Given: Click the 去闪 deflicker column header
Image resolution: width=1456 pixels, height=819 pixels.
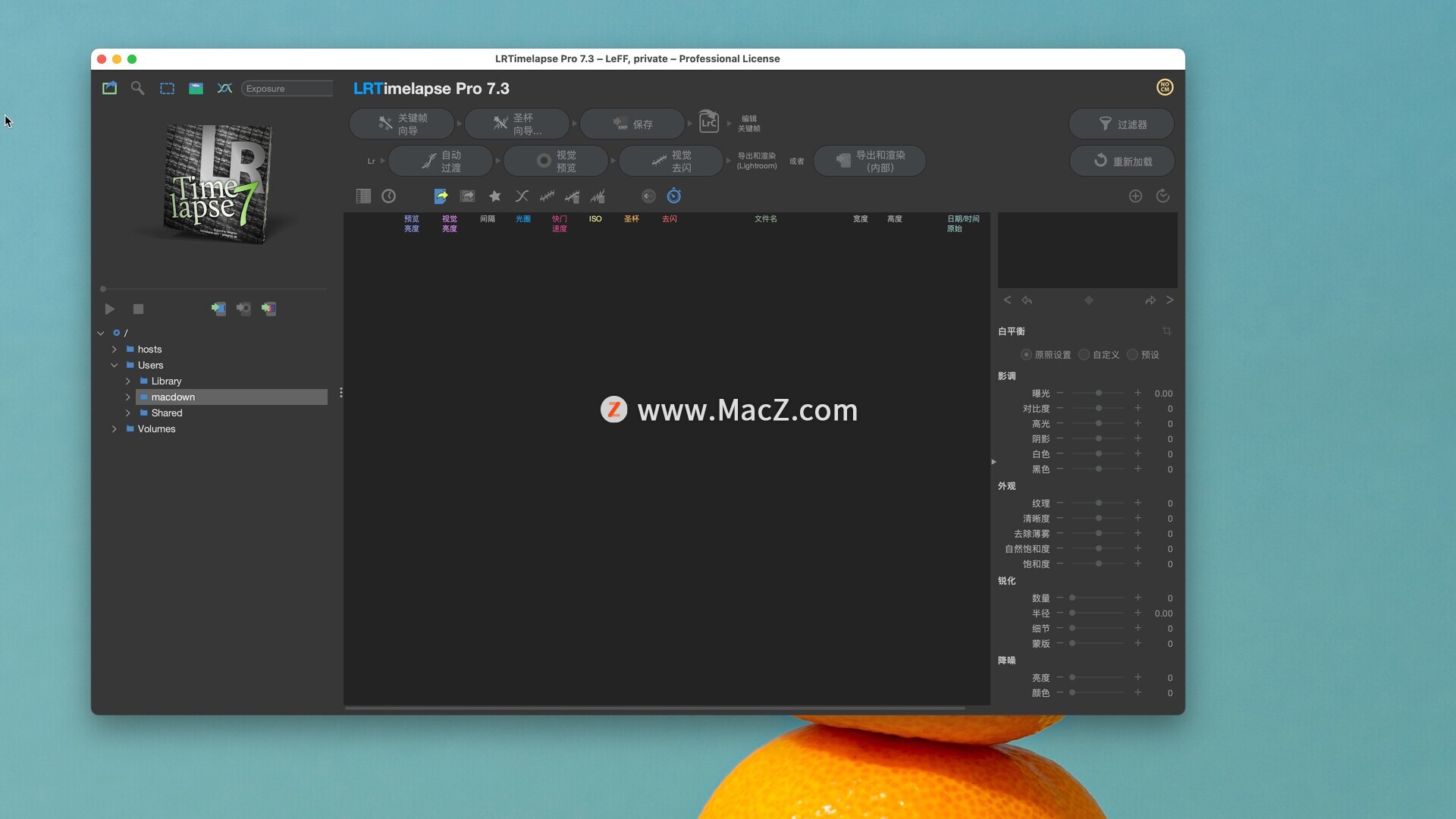Looking at the screenshot, I should pyautogui.click(x=669, y=218).
